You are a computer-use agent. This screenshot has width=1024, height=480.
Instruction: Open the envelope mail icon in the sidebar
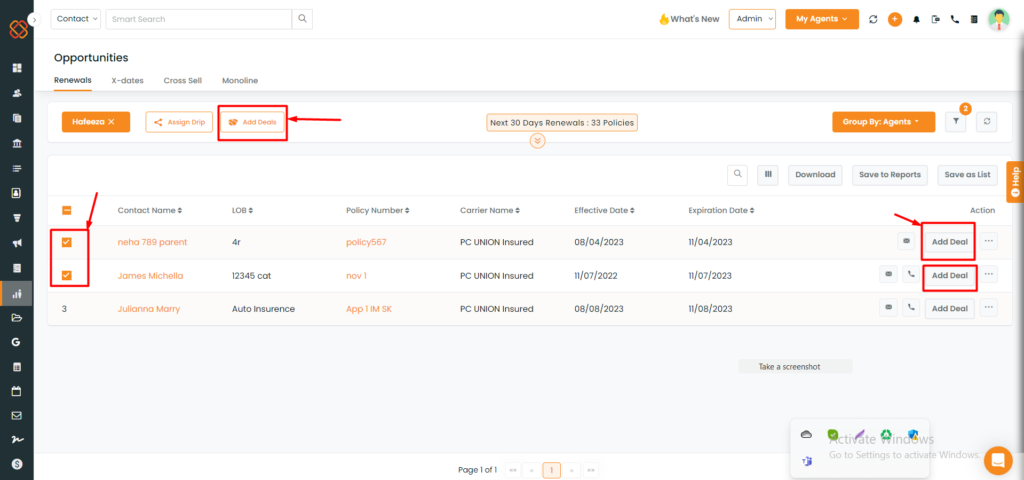[17, 415]
